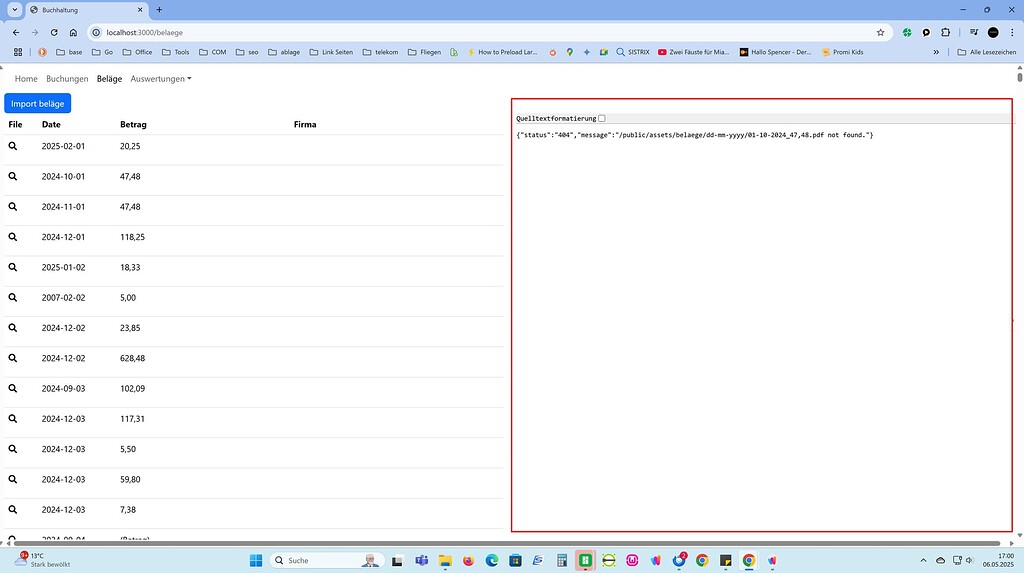1024x573 pixels.
Task: Click the 404 not found JSON message
Action: tap(694, 135)
